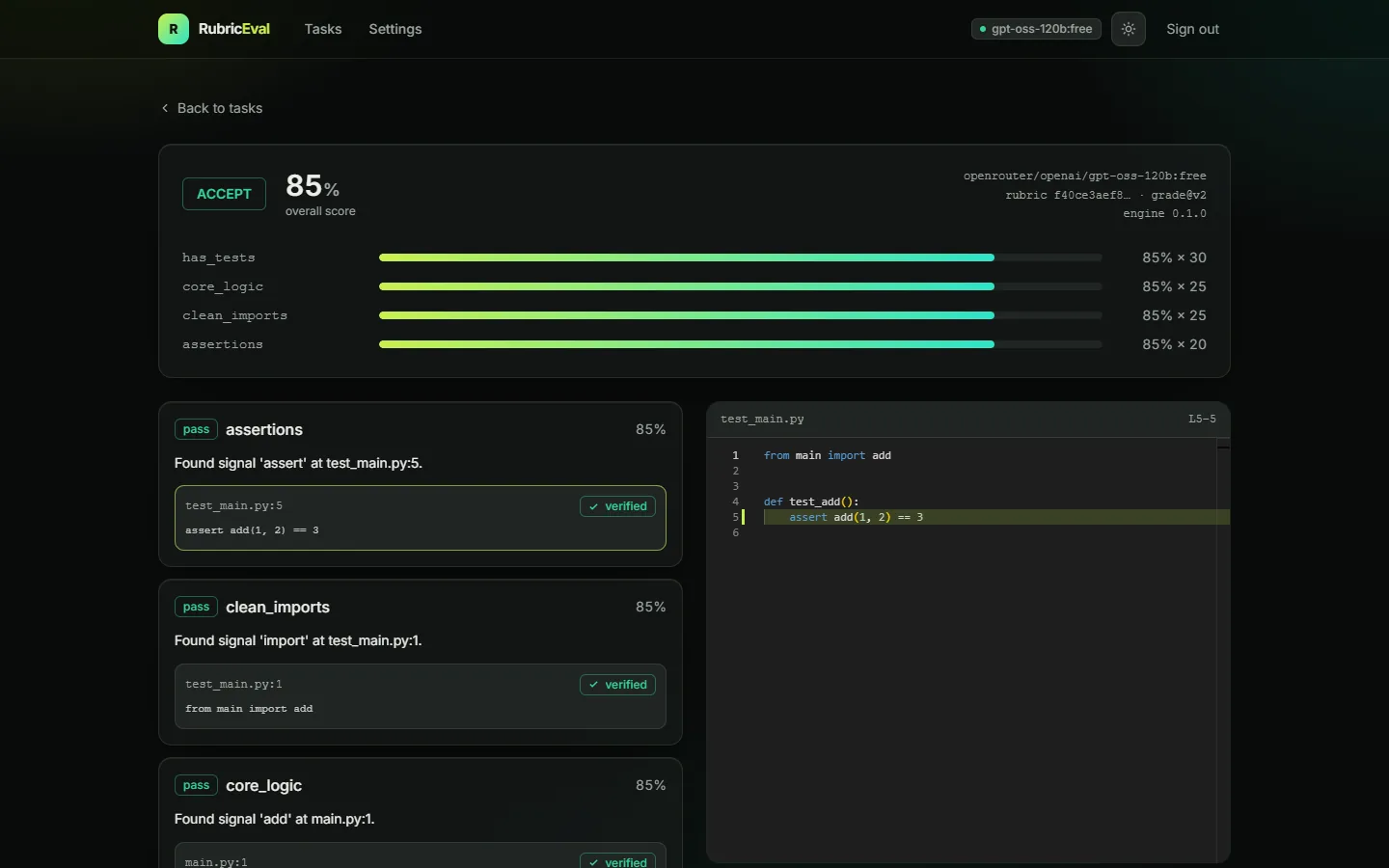Image resolution: width=1389 pixels, height=868 pixels.
Task: Click the L5-5 line range label
Action: point(1202,419)
